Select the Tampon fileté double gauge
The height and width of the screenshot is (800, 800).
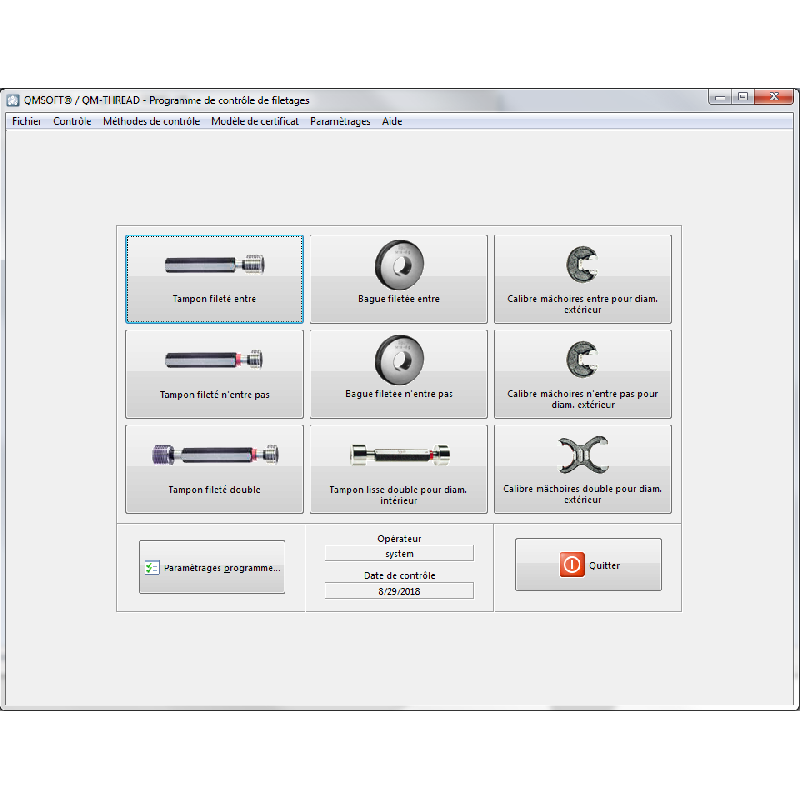tap(214, 469)
